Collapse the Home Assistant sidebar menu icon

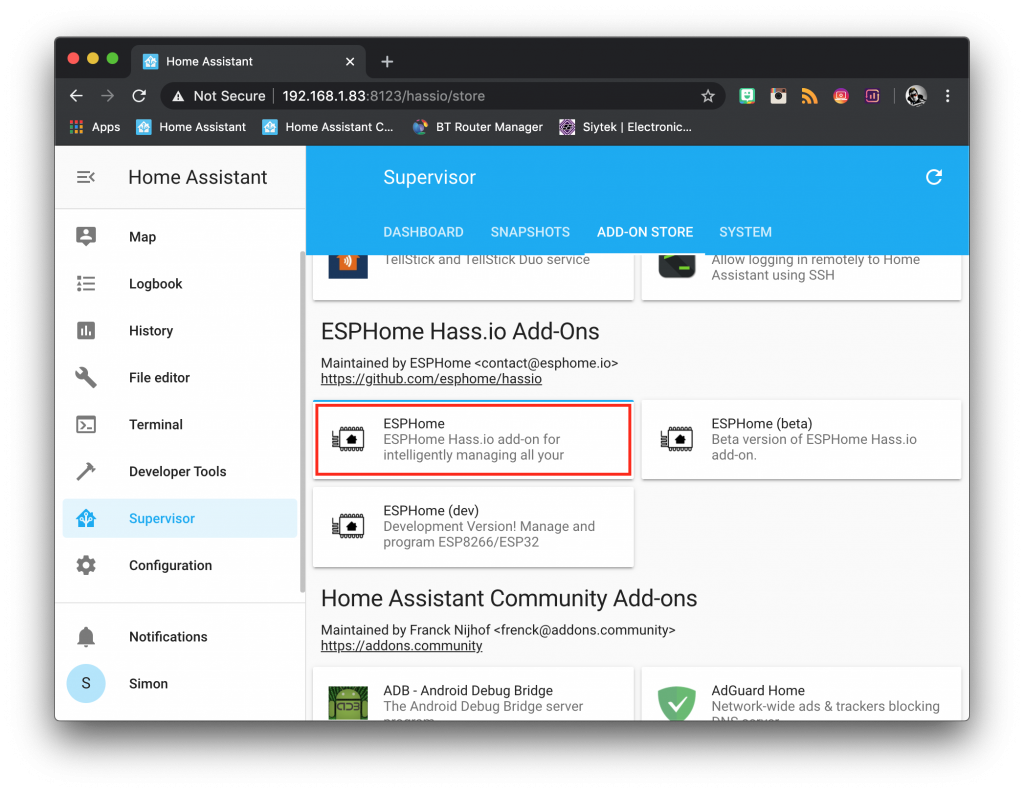[x=86, y=177]
